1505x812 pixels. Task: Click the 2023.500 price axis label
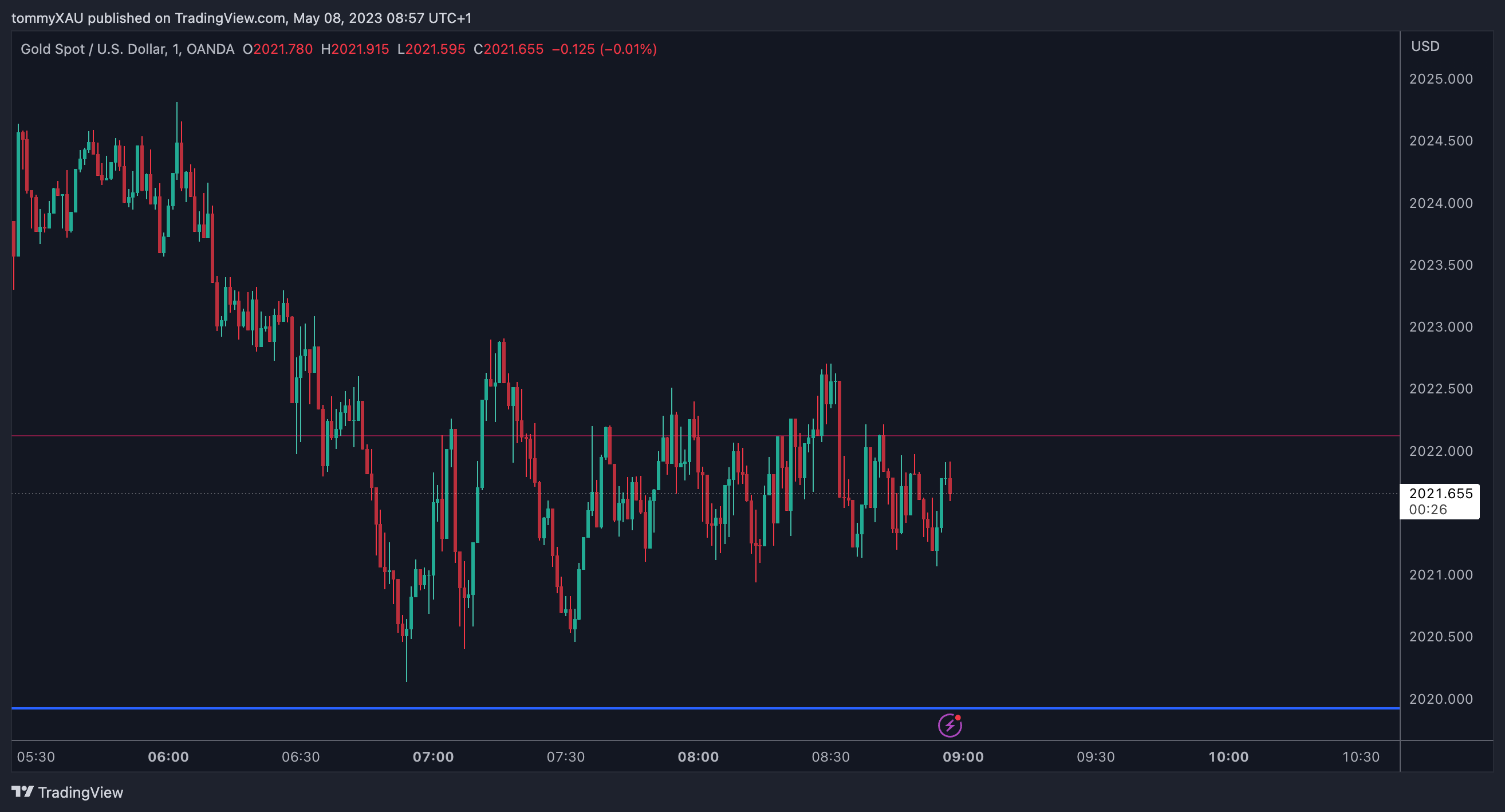[x=1441, y=265]
